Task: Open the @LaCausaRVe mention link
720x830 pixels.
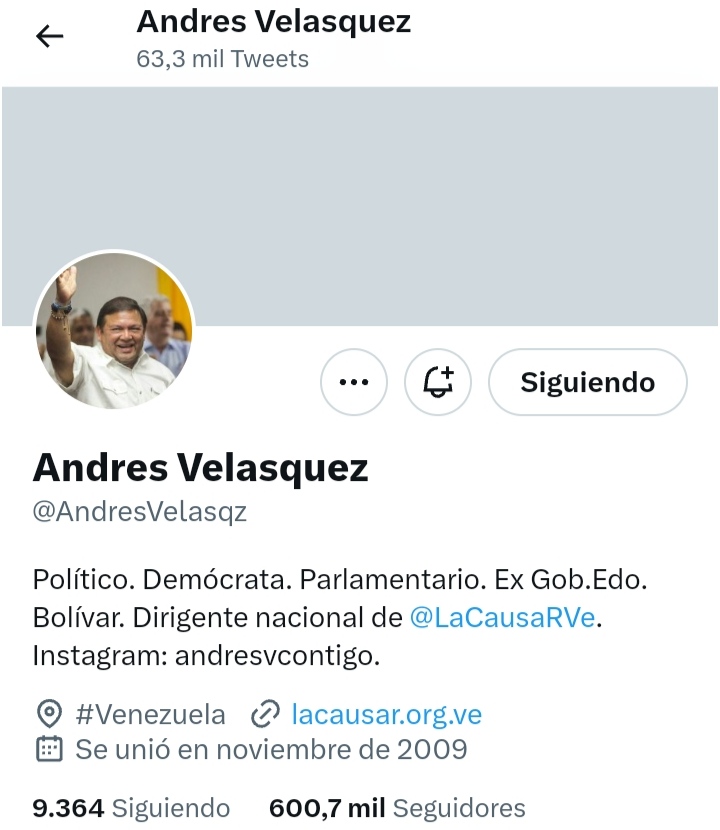Action: (502, 618)
